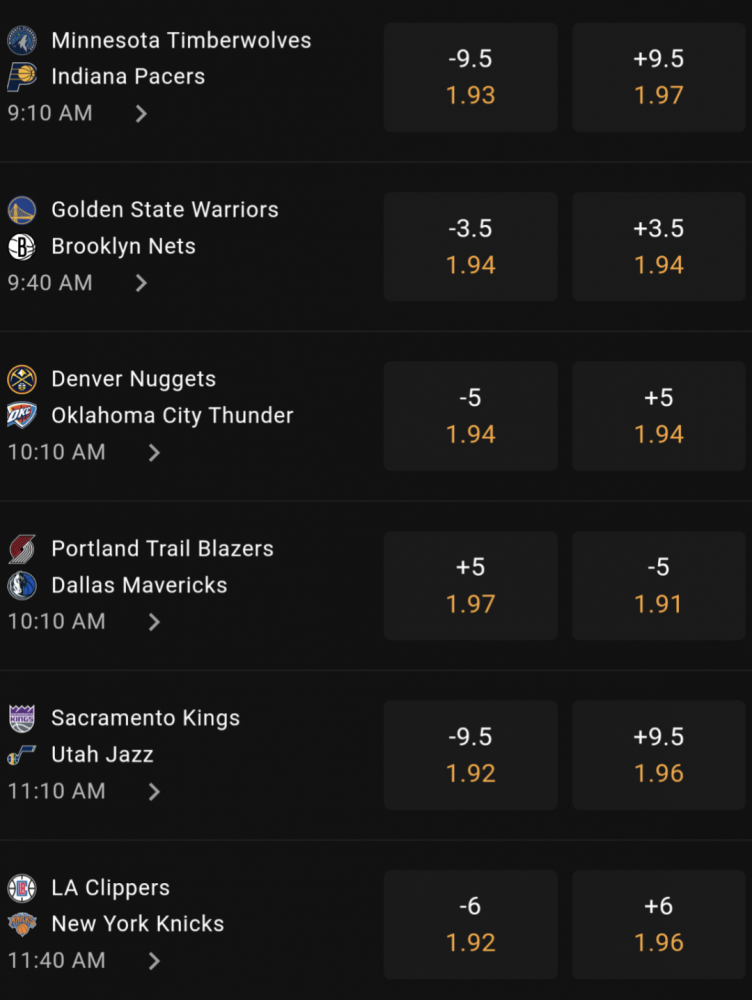Choose Mavericks -5 odds at 1.91
Screen dimensions: 752x1000
tap(659, 585)
